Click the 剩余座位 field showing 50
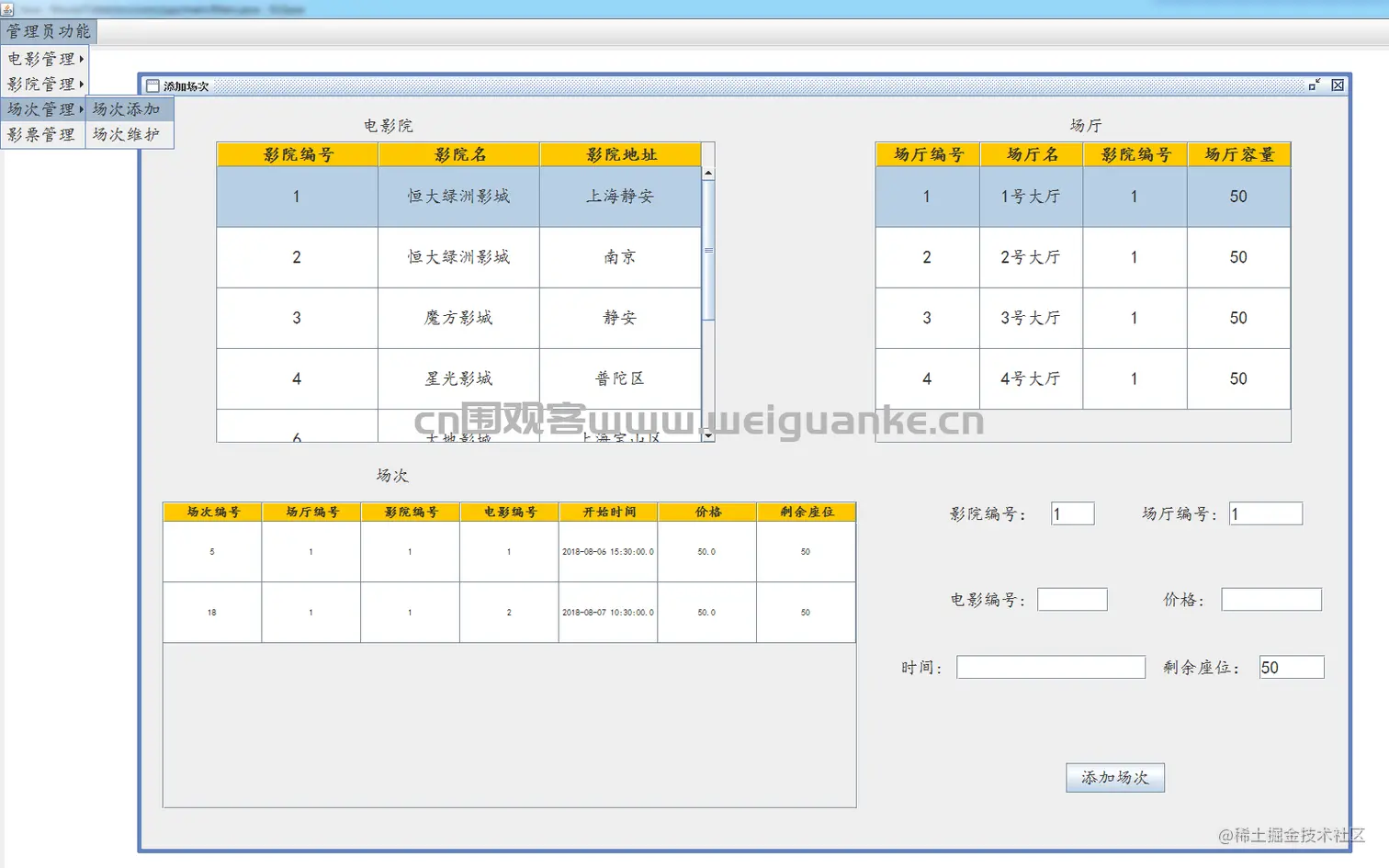Viewport: 1389px width, 868px height. coord(1291,667)
